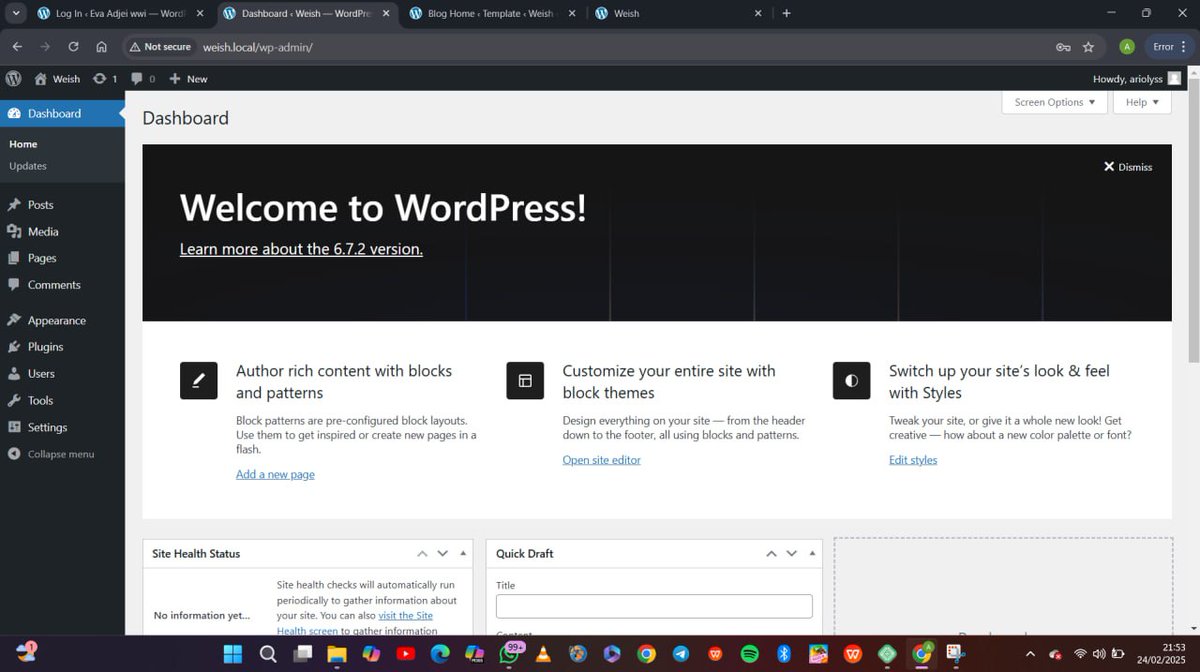1200x672 pixels.
Task: Reload the current page
Action: pos(73,47)
